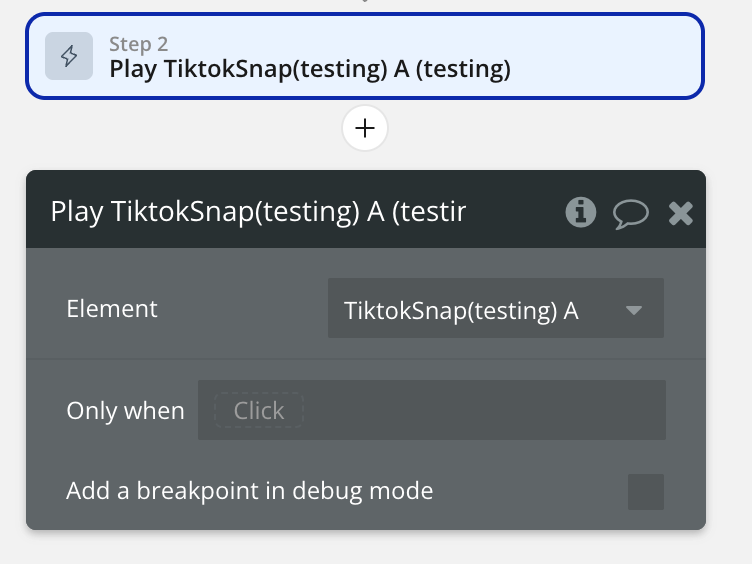Click the caret arrow of the Element selector

(633, 310)
